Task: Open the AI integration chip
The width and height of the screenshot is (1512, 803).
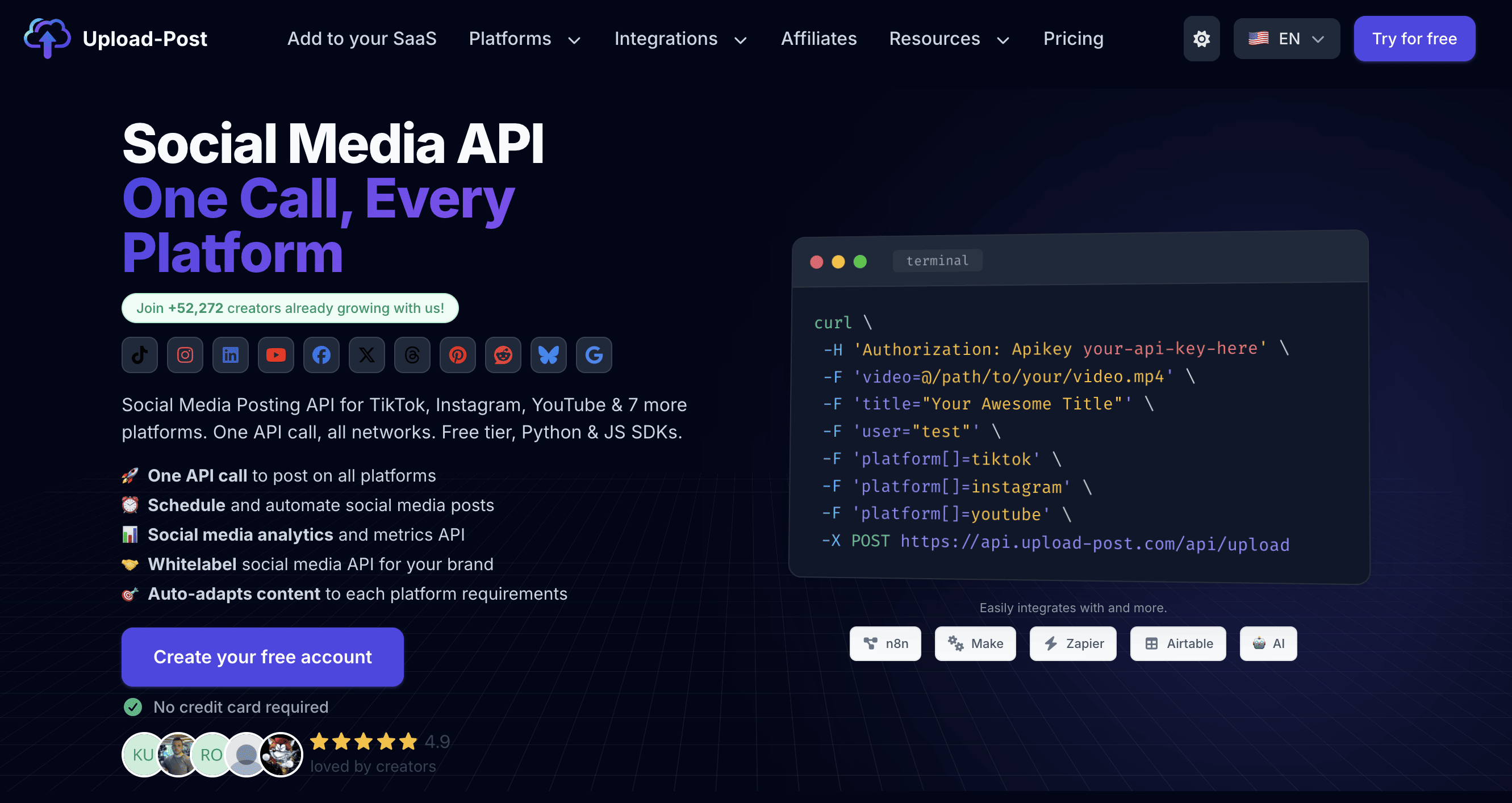Action: tap(1268, 643)
